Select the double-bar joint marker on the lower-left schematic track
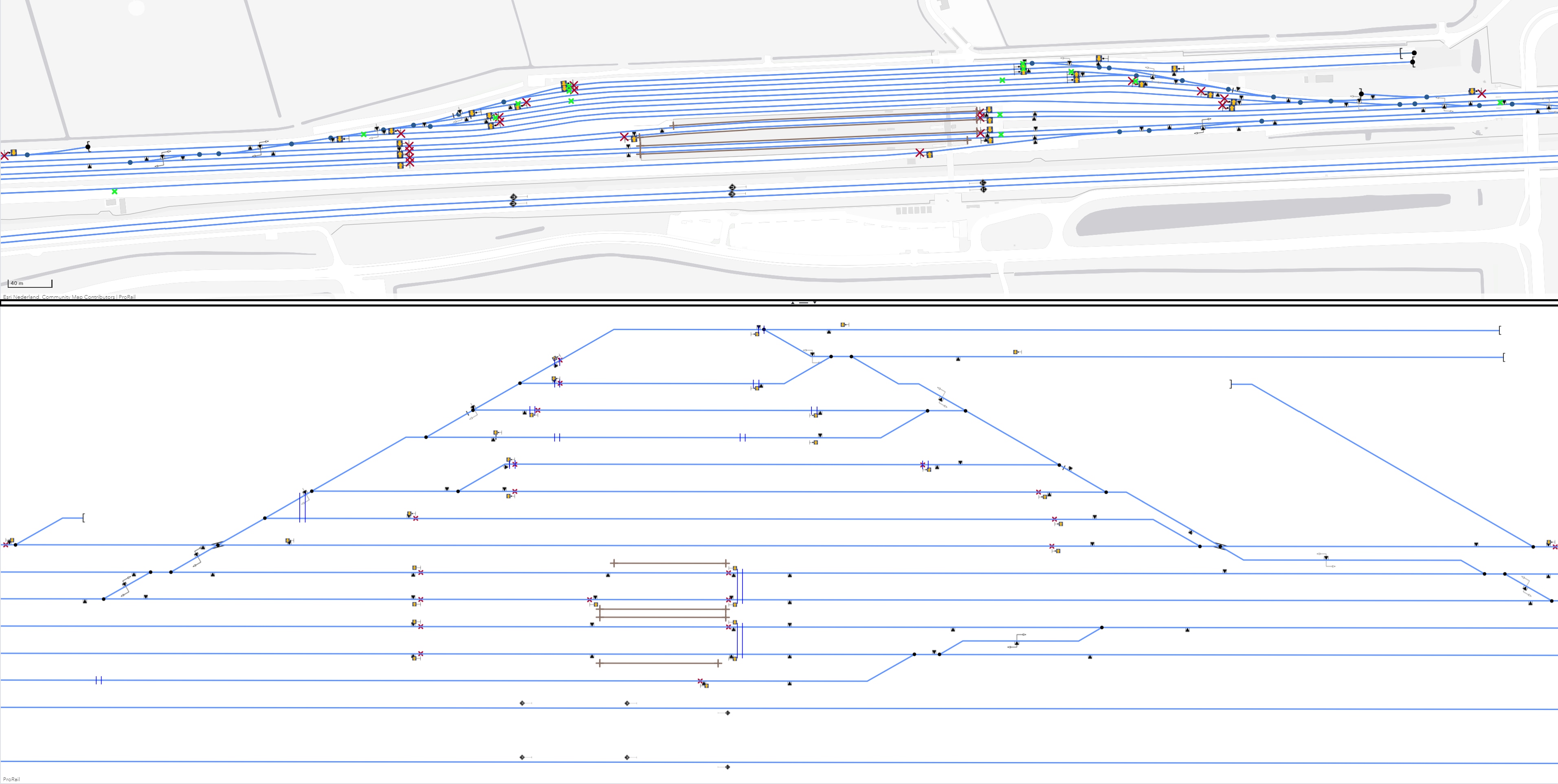The image size is (1558, 784). pos(99,680)
